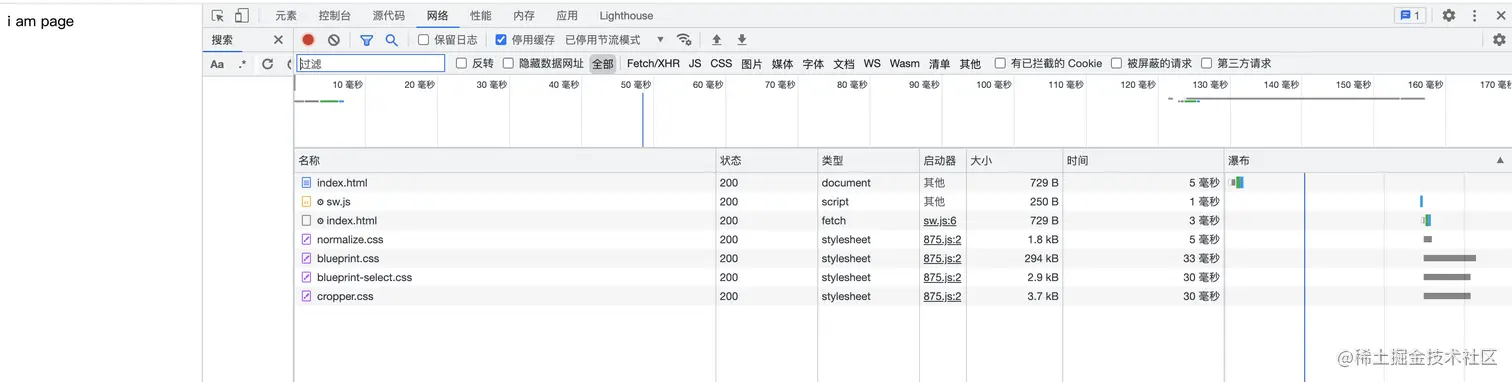Toggle the filter funnel icon
The height and width of the screenshot is (382, 1512).
(x=366, y=40)
